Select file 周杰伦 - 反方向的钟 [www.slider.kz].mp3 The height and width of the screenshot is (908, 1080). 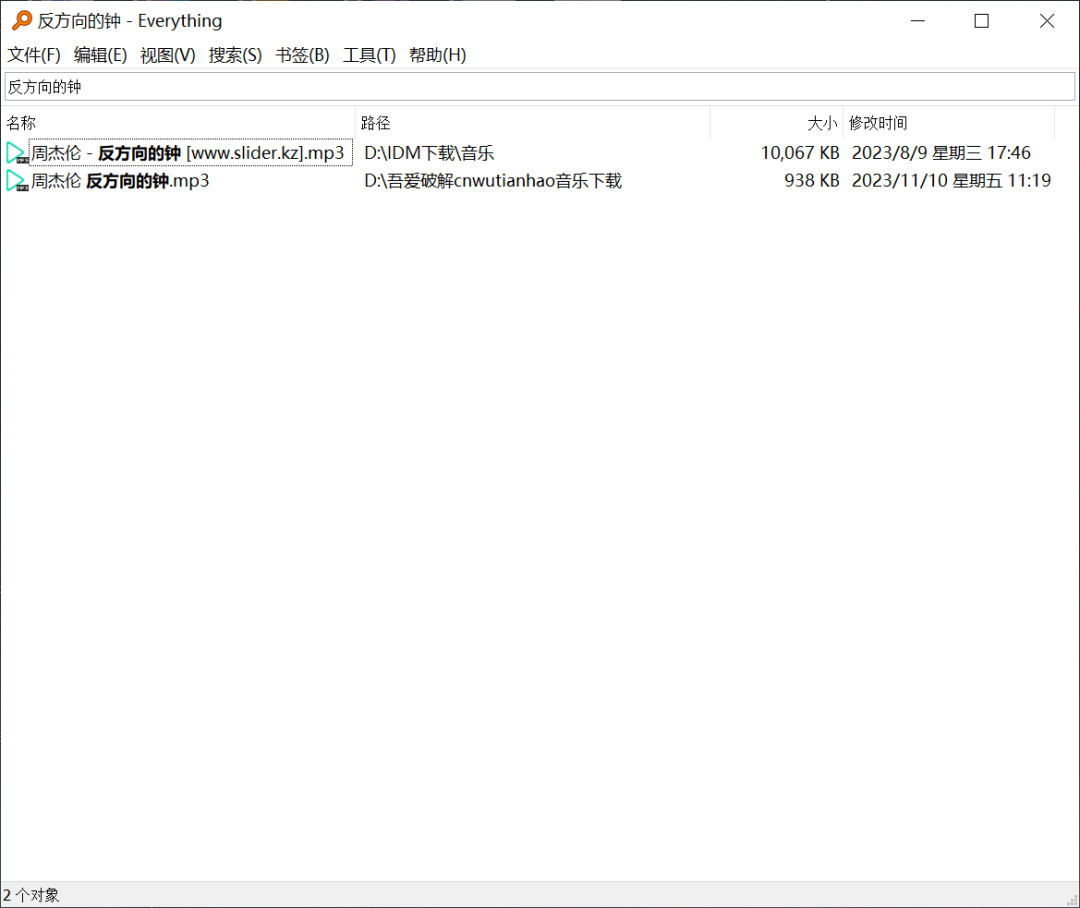pyautogui.click(x=187, y=153)
